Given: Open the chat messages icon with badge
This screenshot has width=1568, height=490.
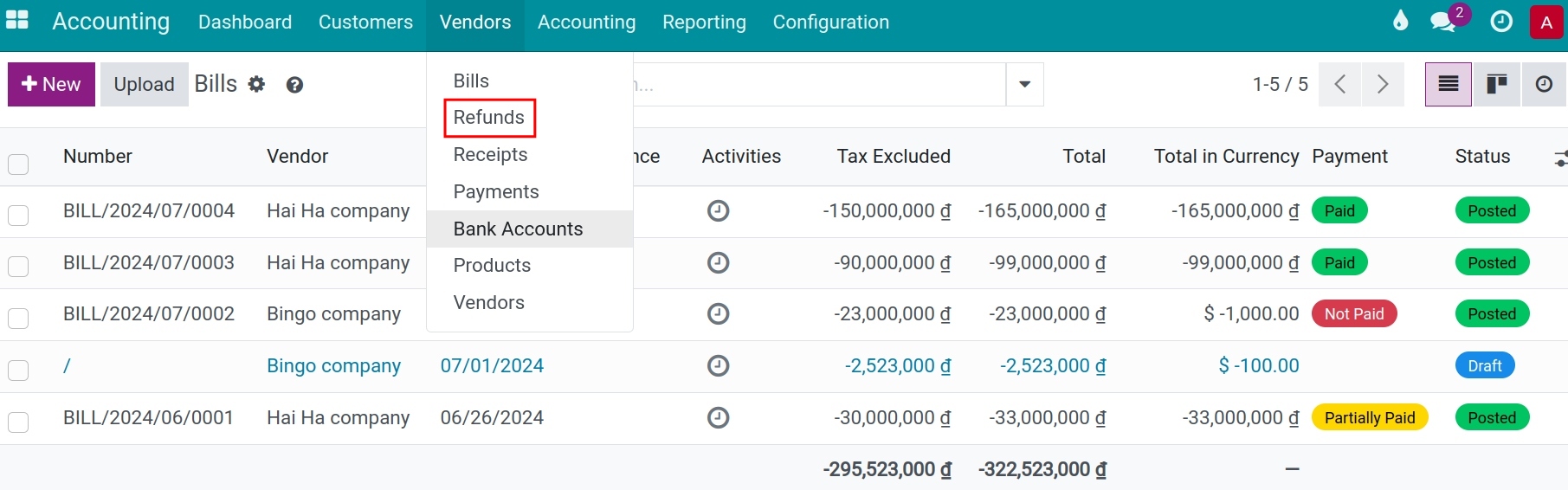Looking at the screenshot, I should 1443,22.
